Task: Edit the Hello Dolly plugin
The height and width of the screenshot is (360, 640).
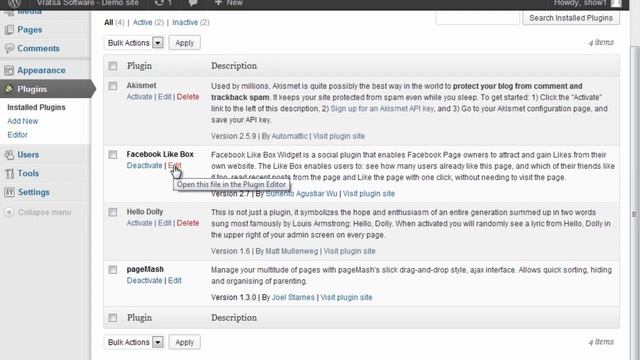Action: point(164,223)
